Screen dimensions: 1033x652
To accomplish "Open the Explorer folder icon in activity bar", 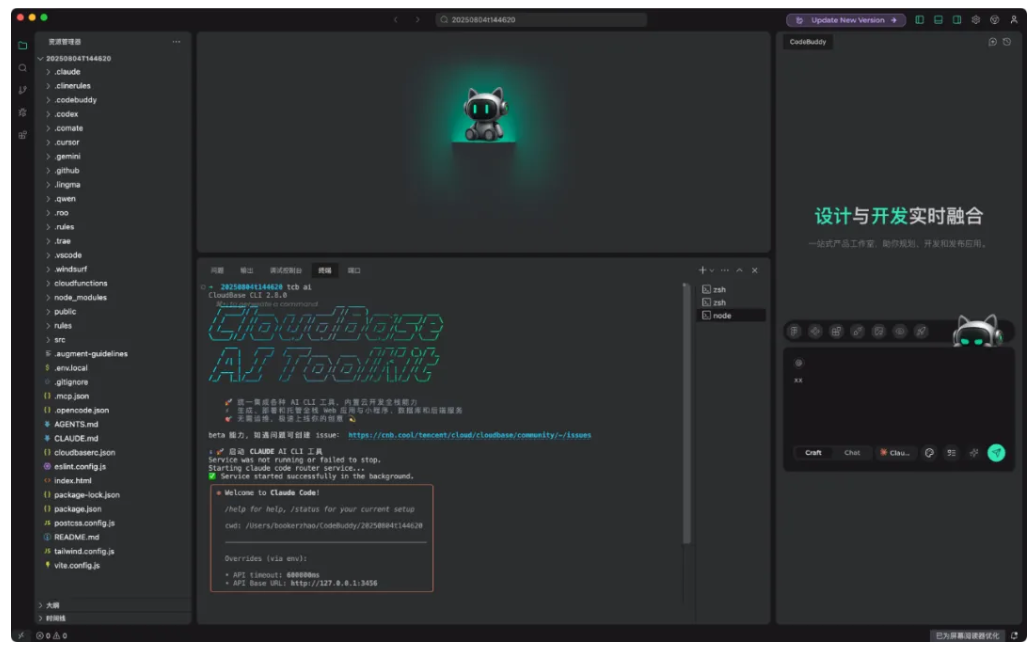I will tap(22, 45).
